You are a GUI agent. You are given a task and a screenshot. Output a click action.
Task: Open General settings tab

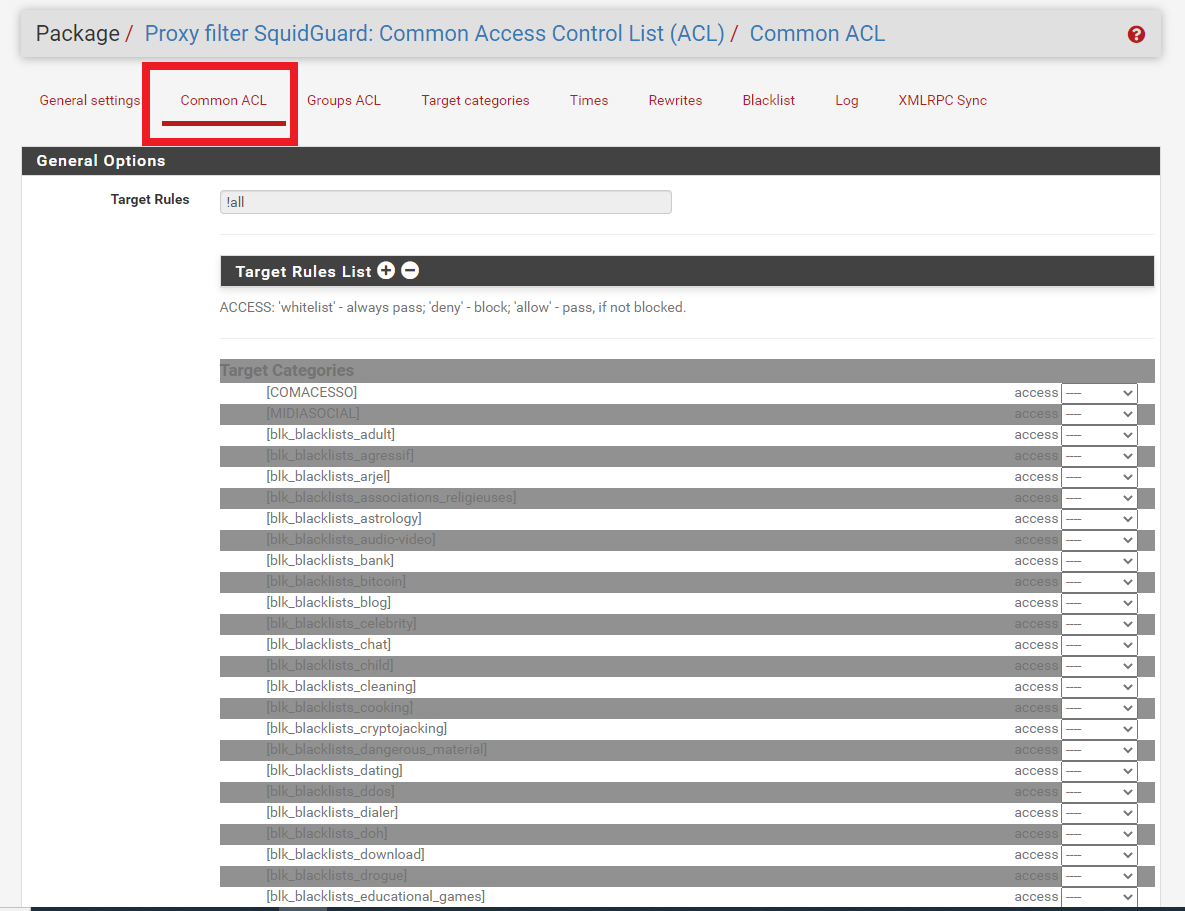click(x=89, y=101)
